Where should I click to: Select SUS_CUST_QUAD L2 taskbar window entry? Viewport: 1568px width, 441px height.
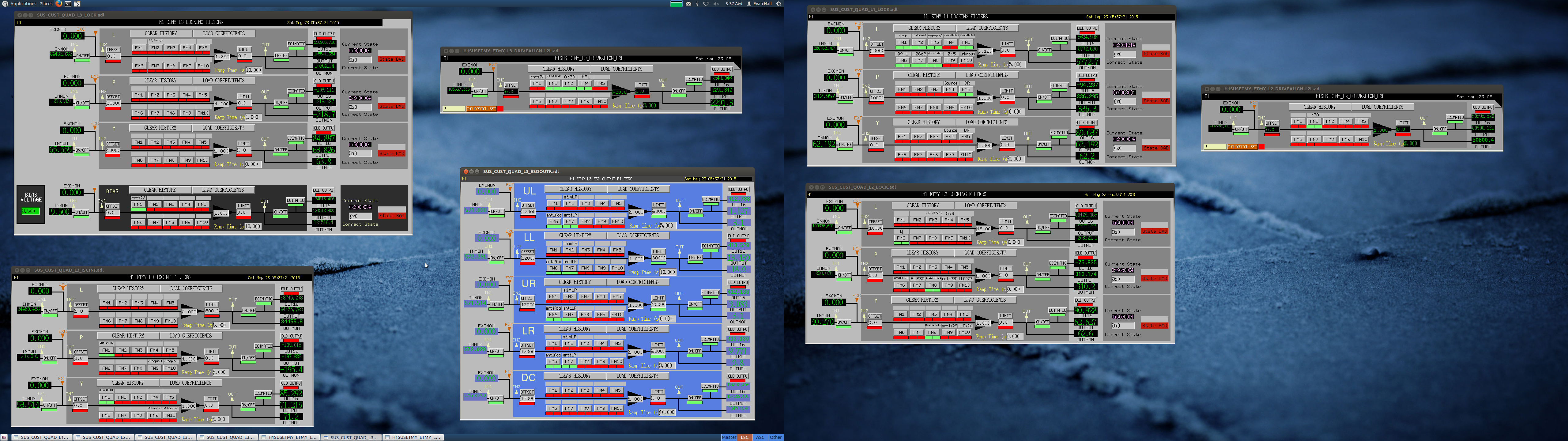coord(104,437)
